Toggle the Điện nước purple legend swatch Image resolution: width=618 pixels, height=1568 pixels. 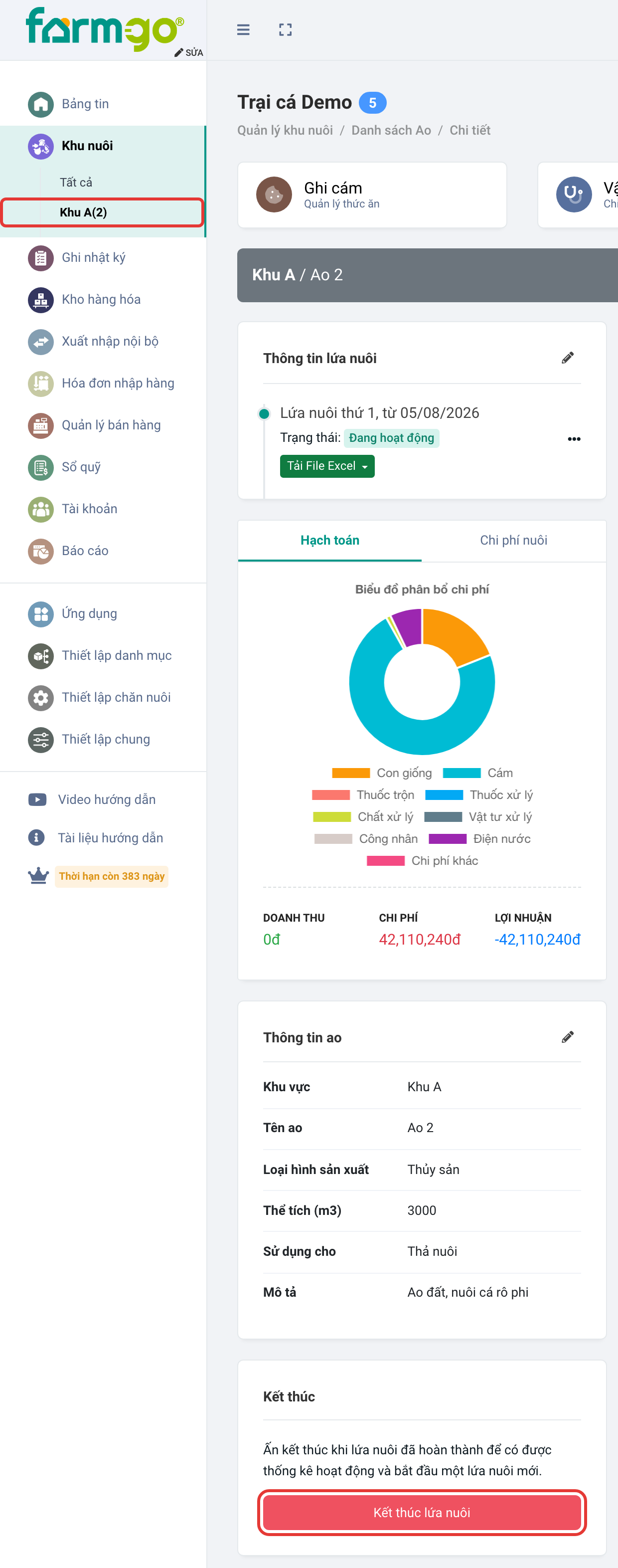coord(448,839)
